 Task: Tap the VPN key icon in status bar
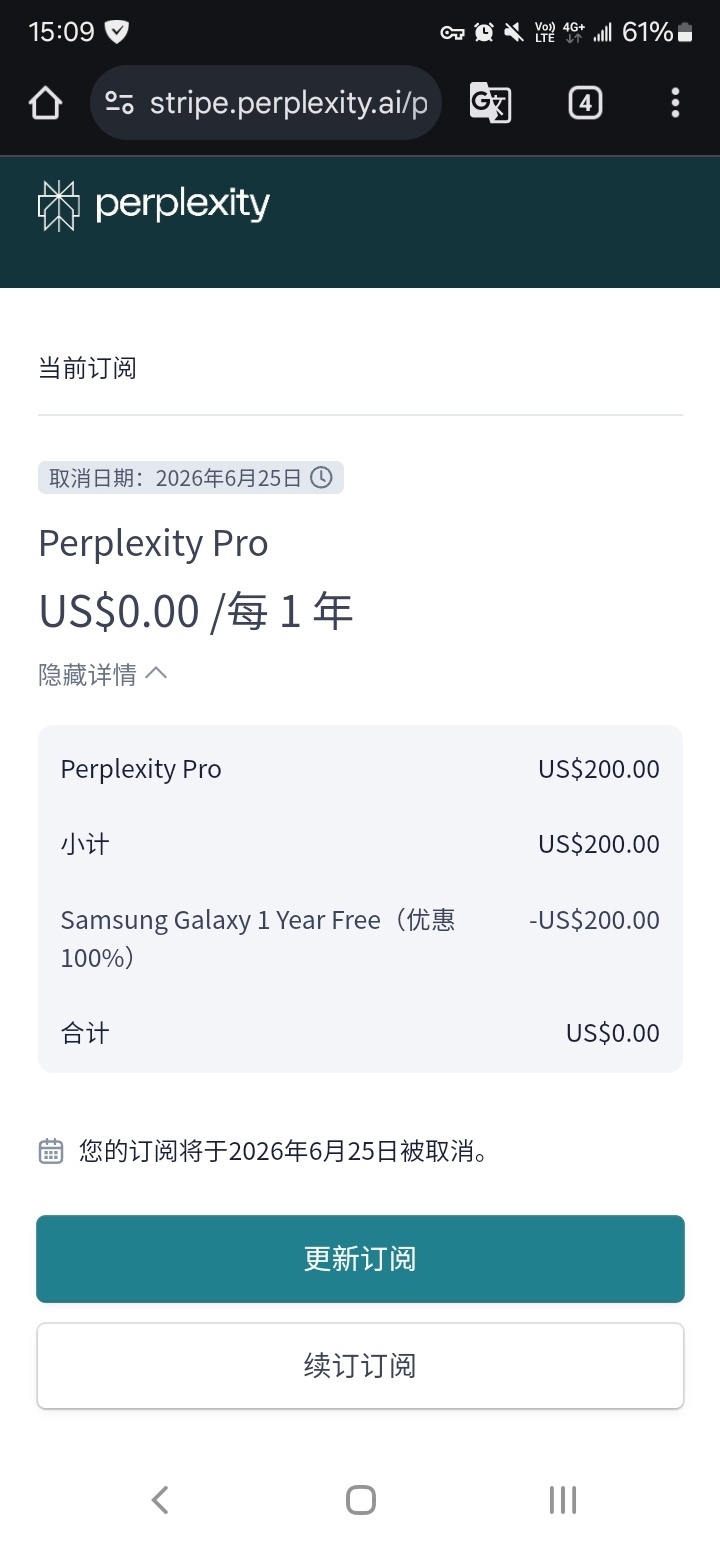point(452,33)
